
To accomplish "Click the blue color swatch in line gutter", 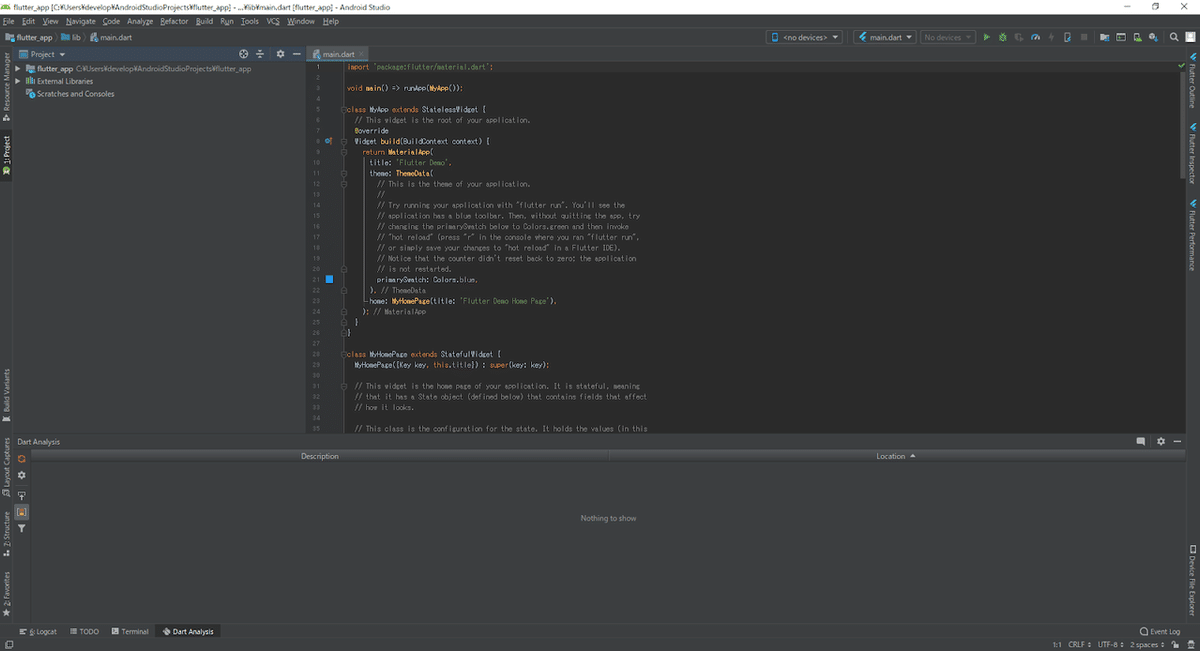I will tap(329, 280).
